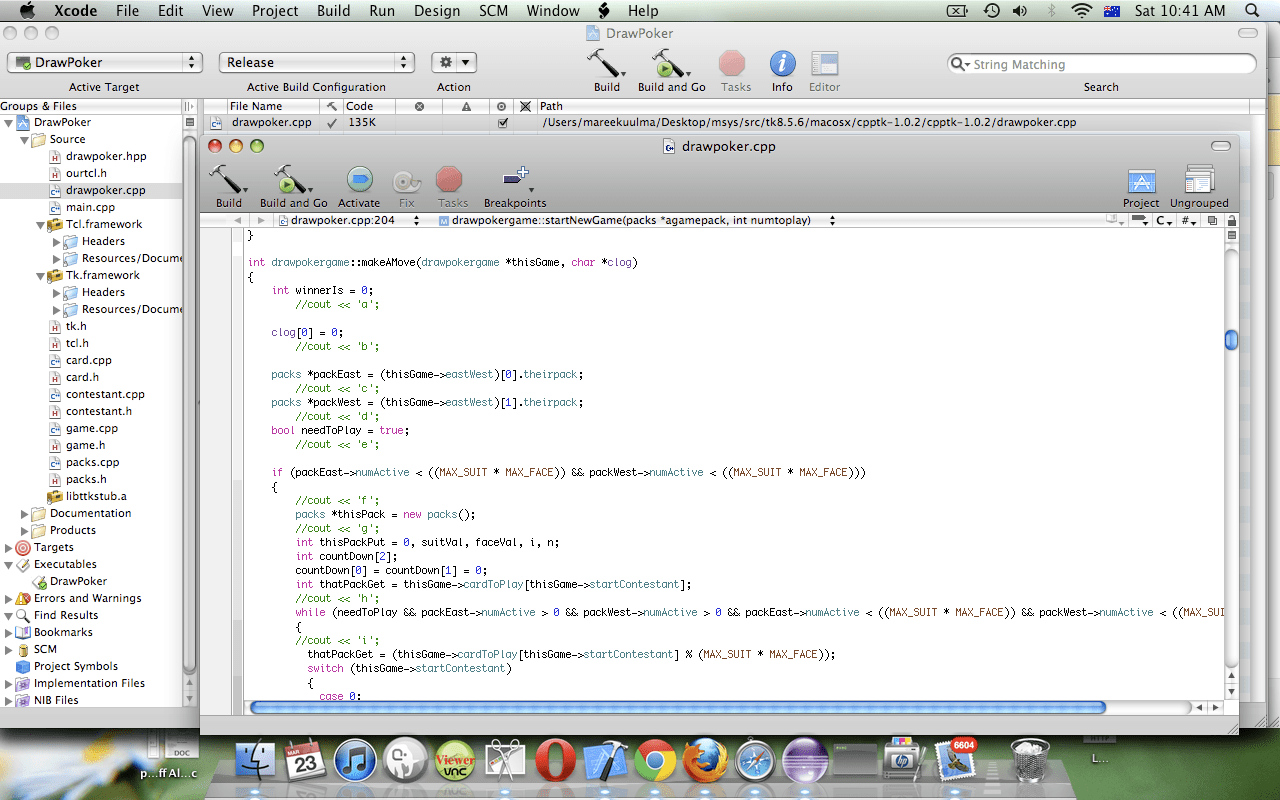Select libttkstub.a in the file tree
The height and width of the screenshot is (800, 1280).
(96, 497)
